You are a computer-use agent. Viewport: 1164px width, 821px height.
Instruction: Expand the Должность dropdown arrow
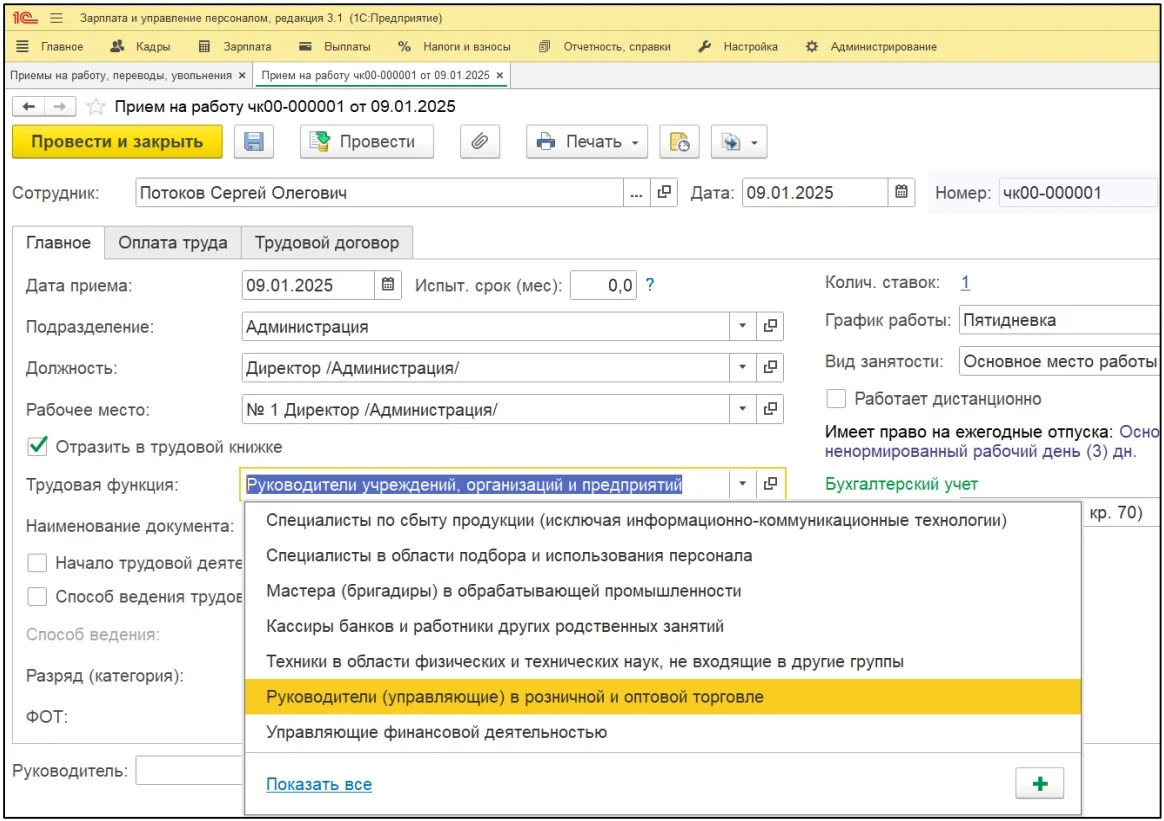coord(742,368)
